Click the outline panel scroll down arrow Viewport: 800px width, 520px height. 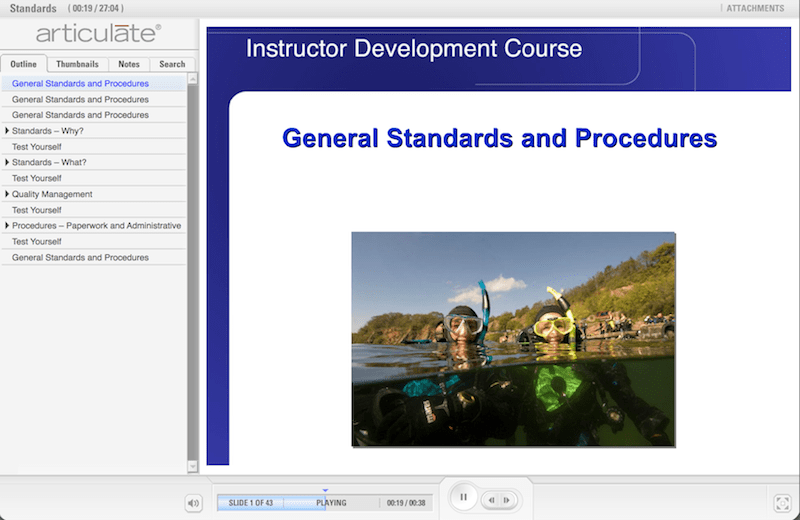point(192,466)
